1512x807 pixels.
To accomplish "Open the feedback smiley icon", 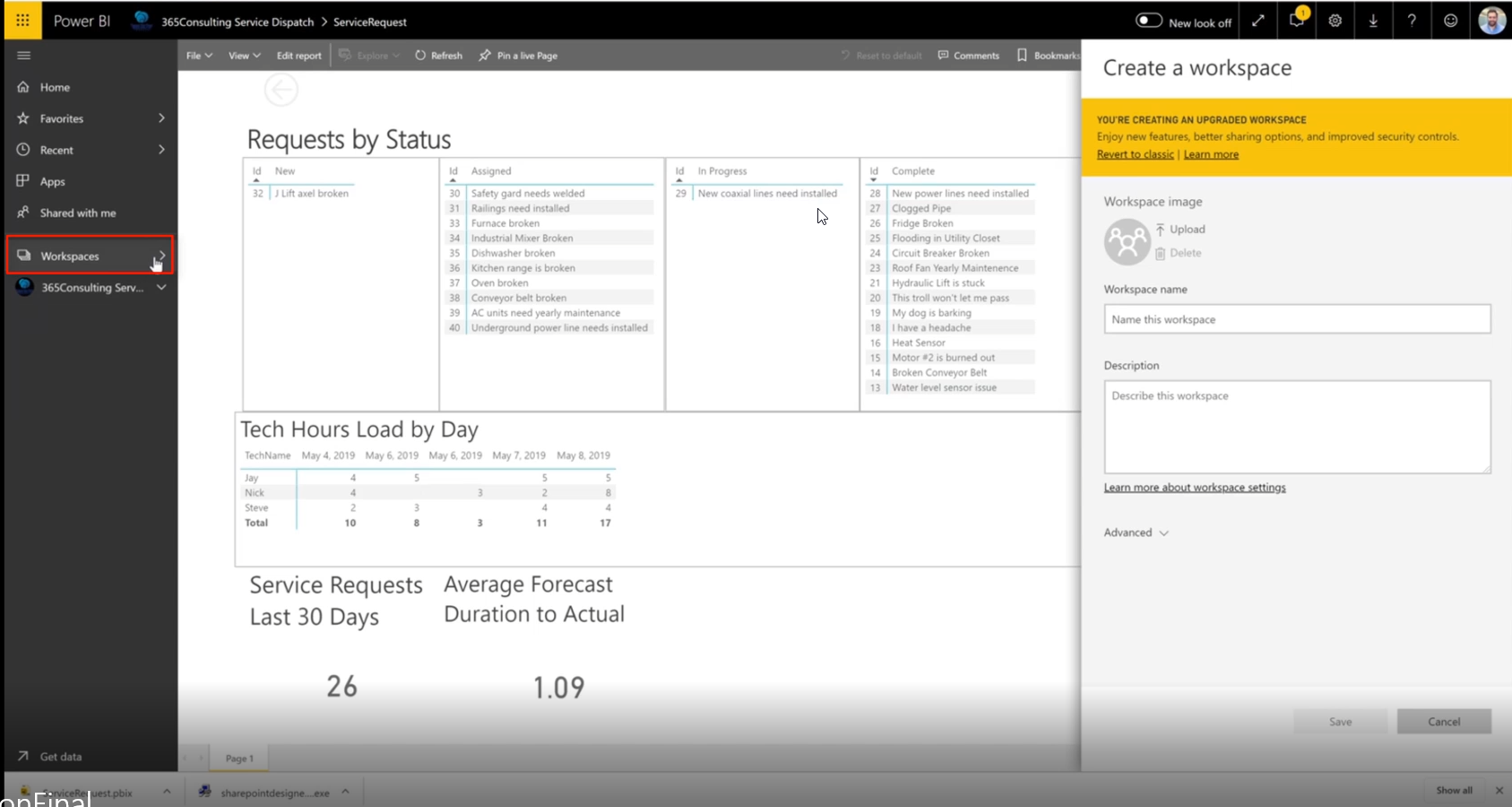I will (1450, 21).
